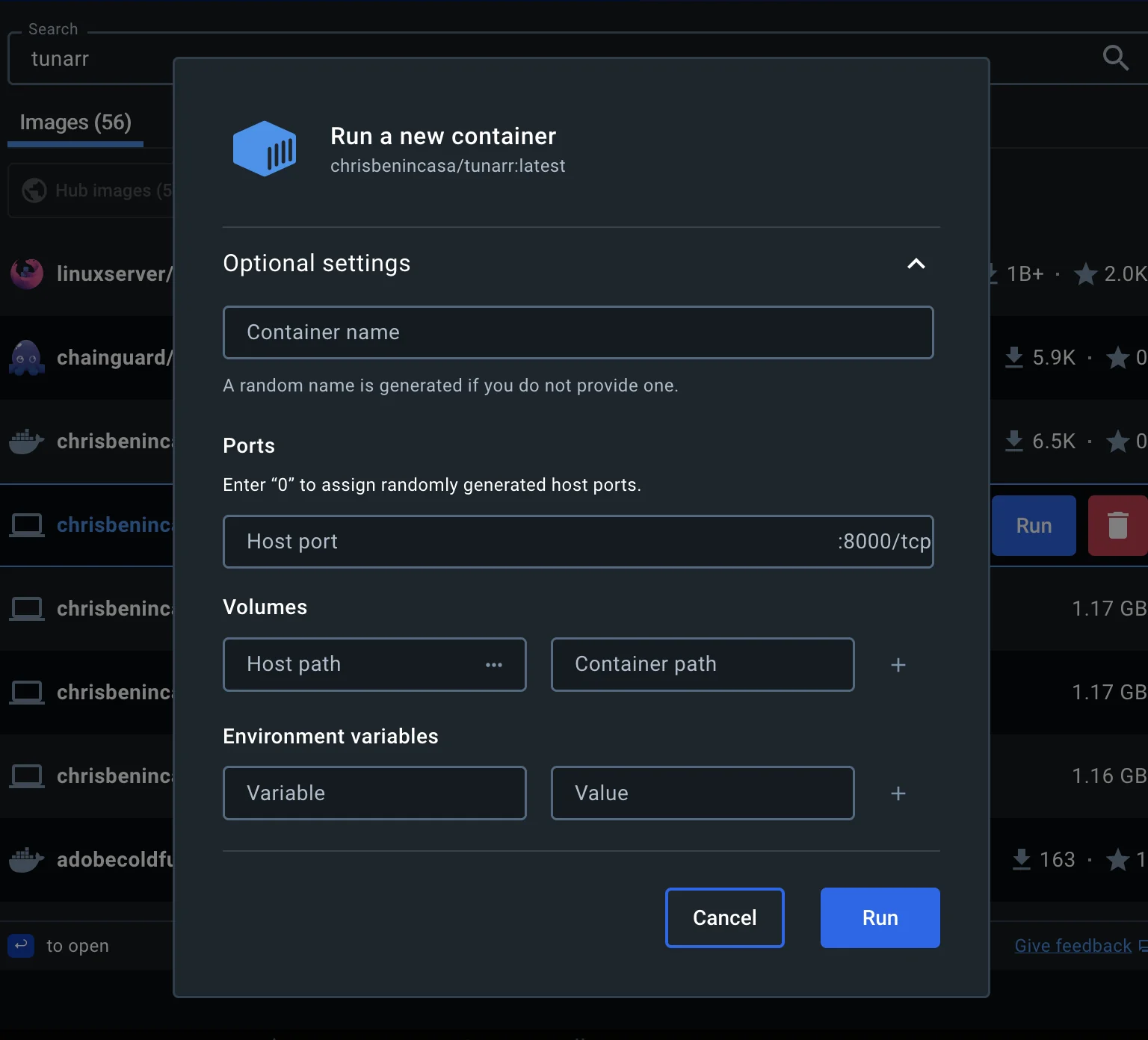This screenshot has width=1148, height=1040.
Task: Click the globe icon in Hub images
Action: (x=34, y=191)
